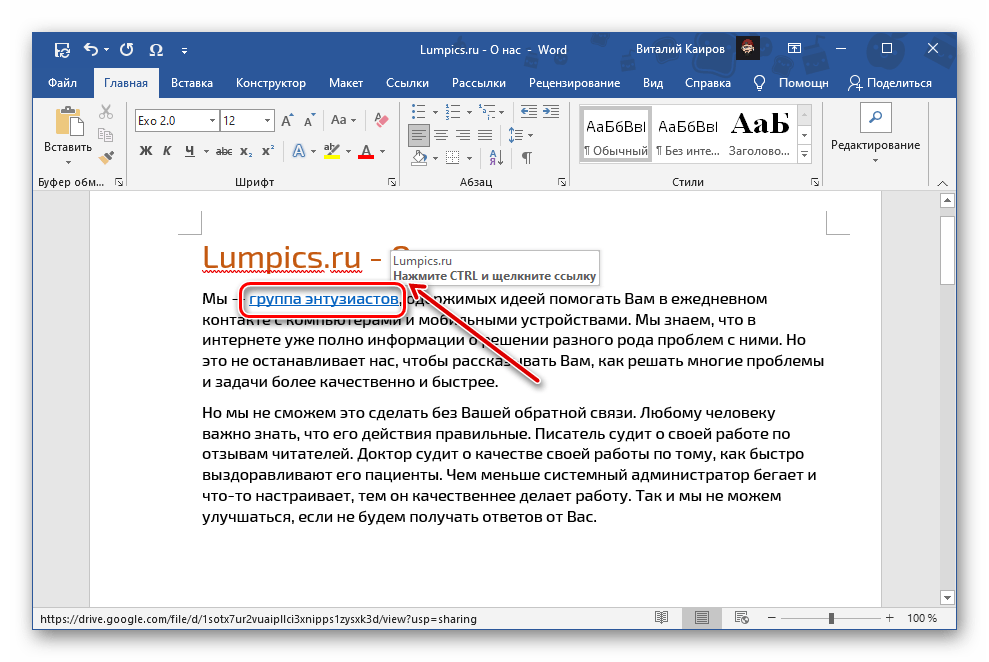Toggle bold (Ж) formatting
The width and height of the screenshot is (989, 662).
point(145,152)
